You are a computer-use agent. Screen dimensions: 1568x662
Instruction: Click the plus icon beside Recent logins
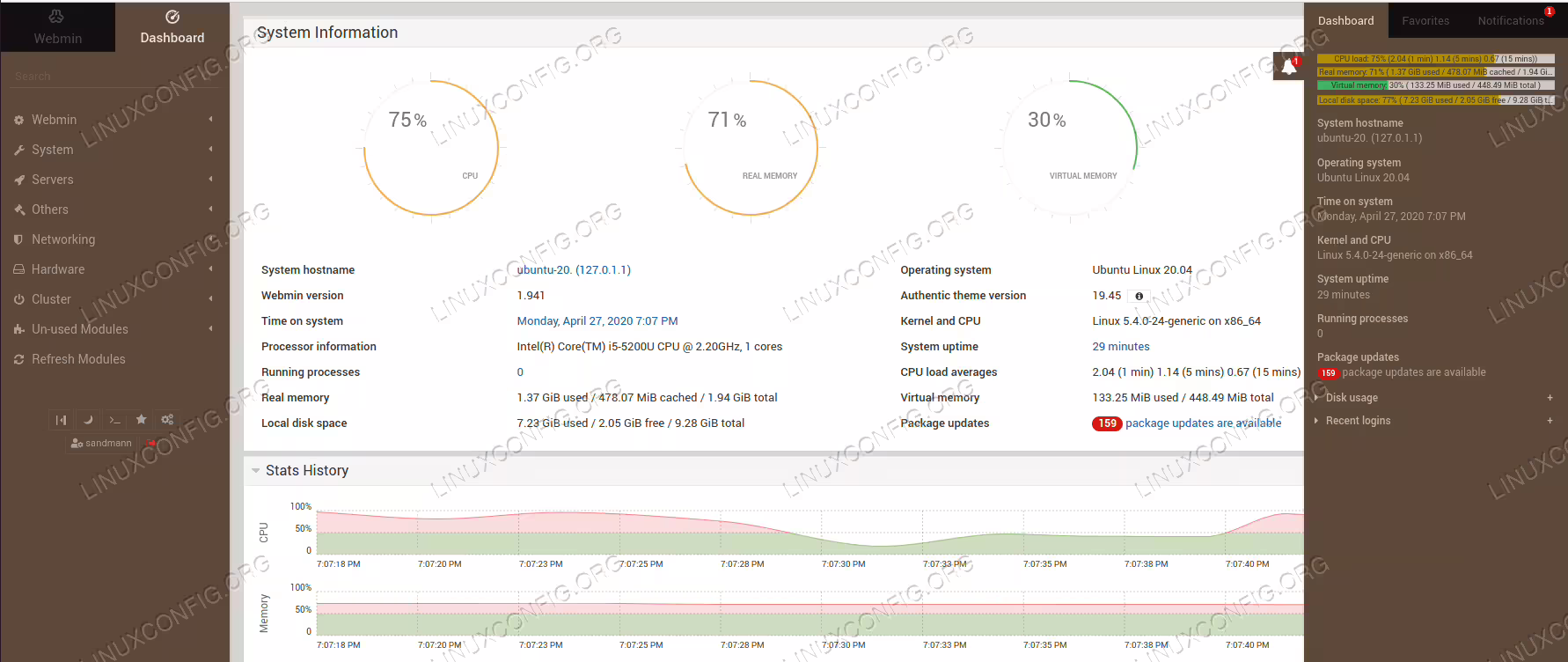1550,421
